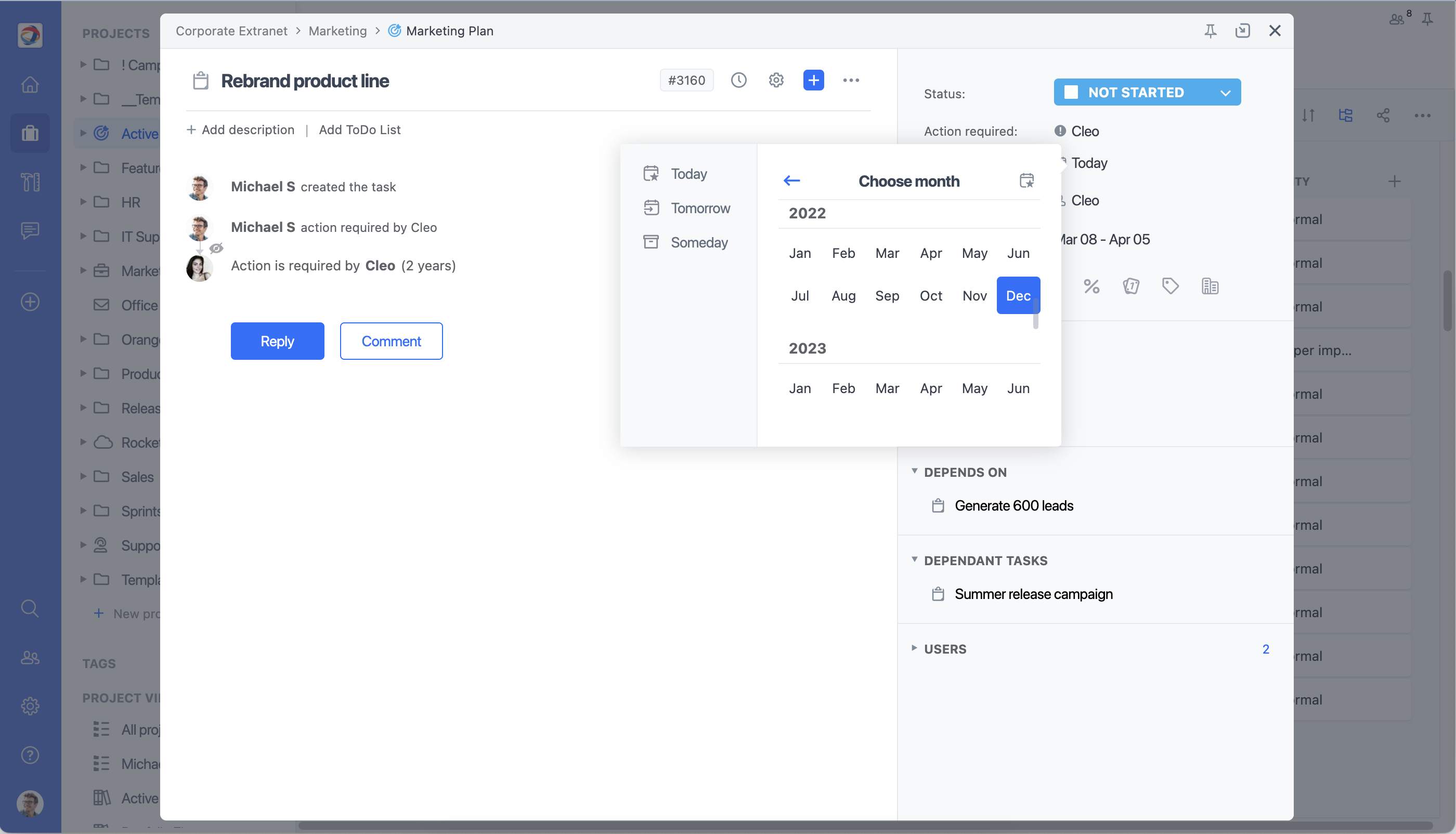Open the NOT STARTED status dropdown
This screenshot has height=834, width=1456.
coord(1147,92)
